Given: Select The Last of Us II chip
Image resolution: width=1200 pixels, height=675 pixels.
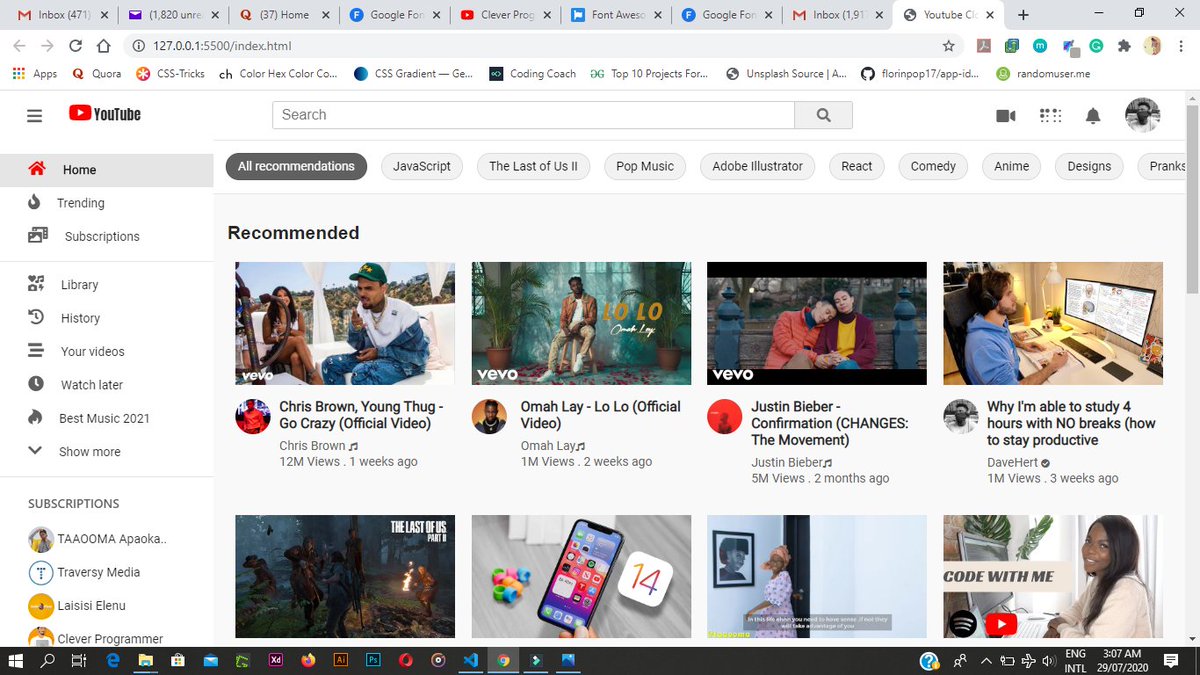Looking at the screenshot, I should pyautogui.click(x=533, y=166).
